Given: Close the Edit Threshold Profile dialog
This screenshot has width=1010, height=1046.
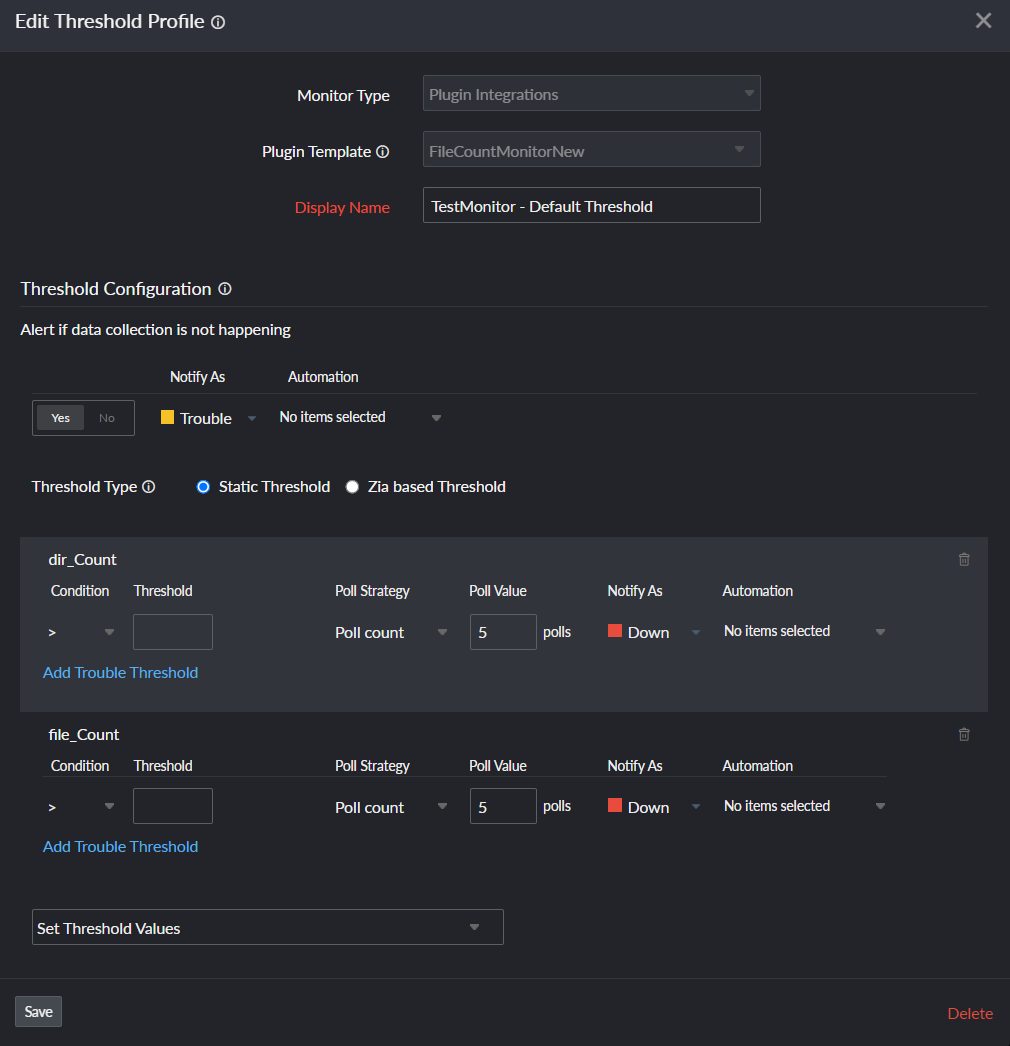Looking at the screenshot, I should click(984, 21).
